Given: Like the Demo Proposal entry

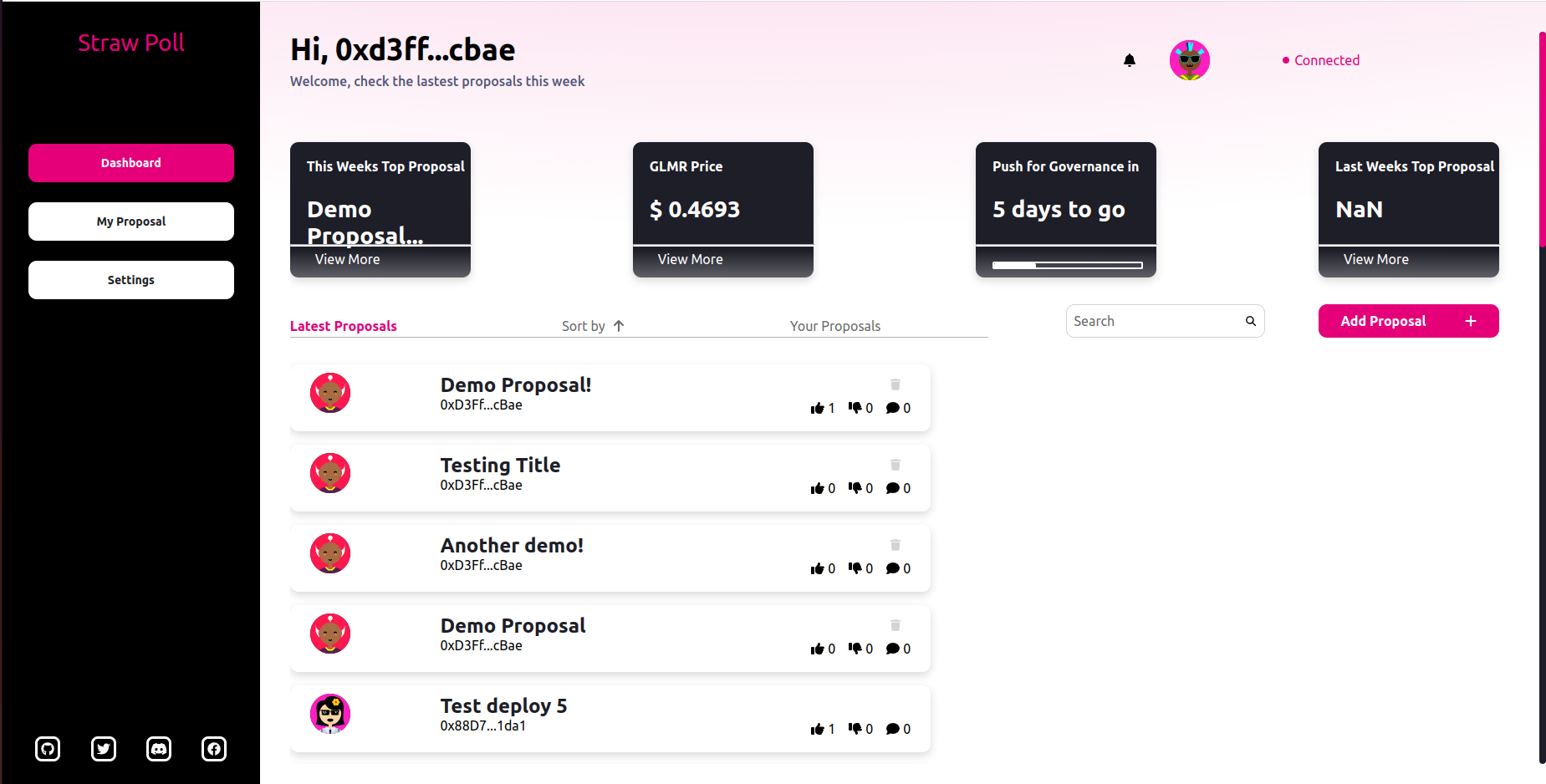Looking at the screenshot, I should click(819, 648).
